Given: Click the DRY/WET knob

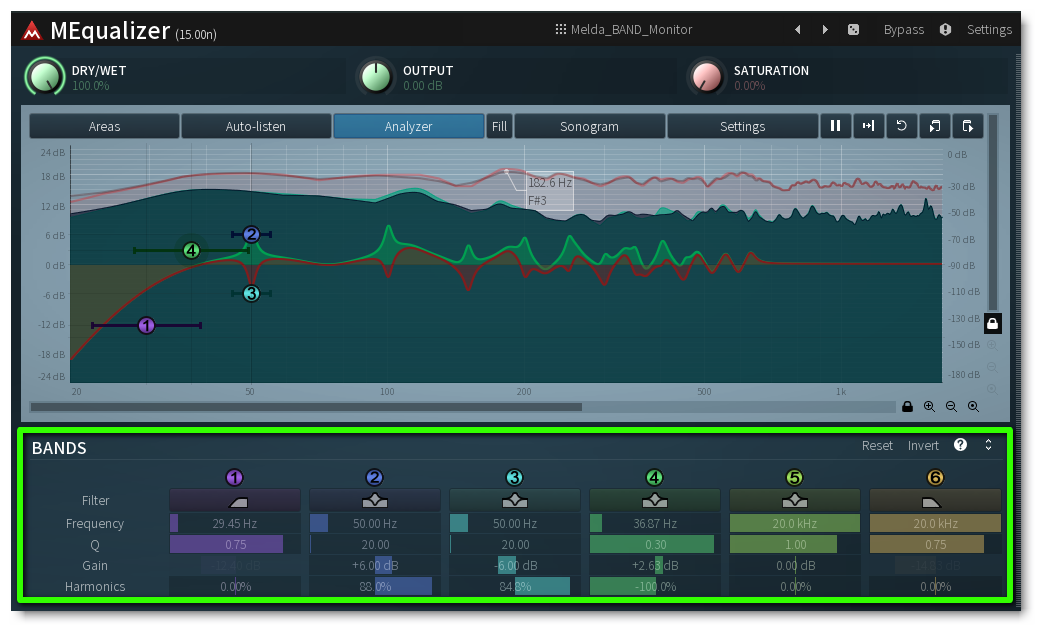Looking at the screenshot, I should (x=45, y=77).
